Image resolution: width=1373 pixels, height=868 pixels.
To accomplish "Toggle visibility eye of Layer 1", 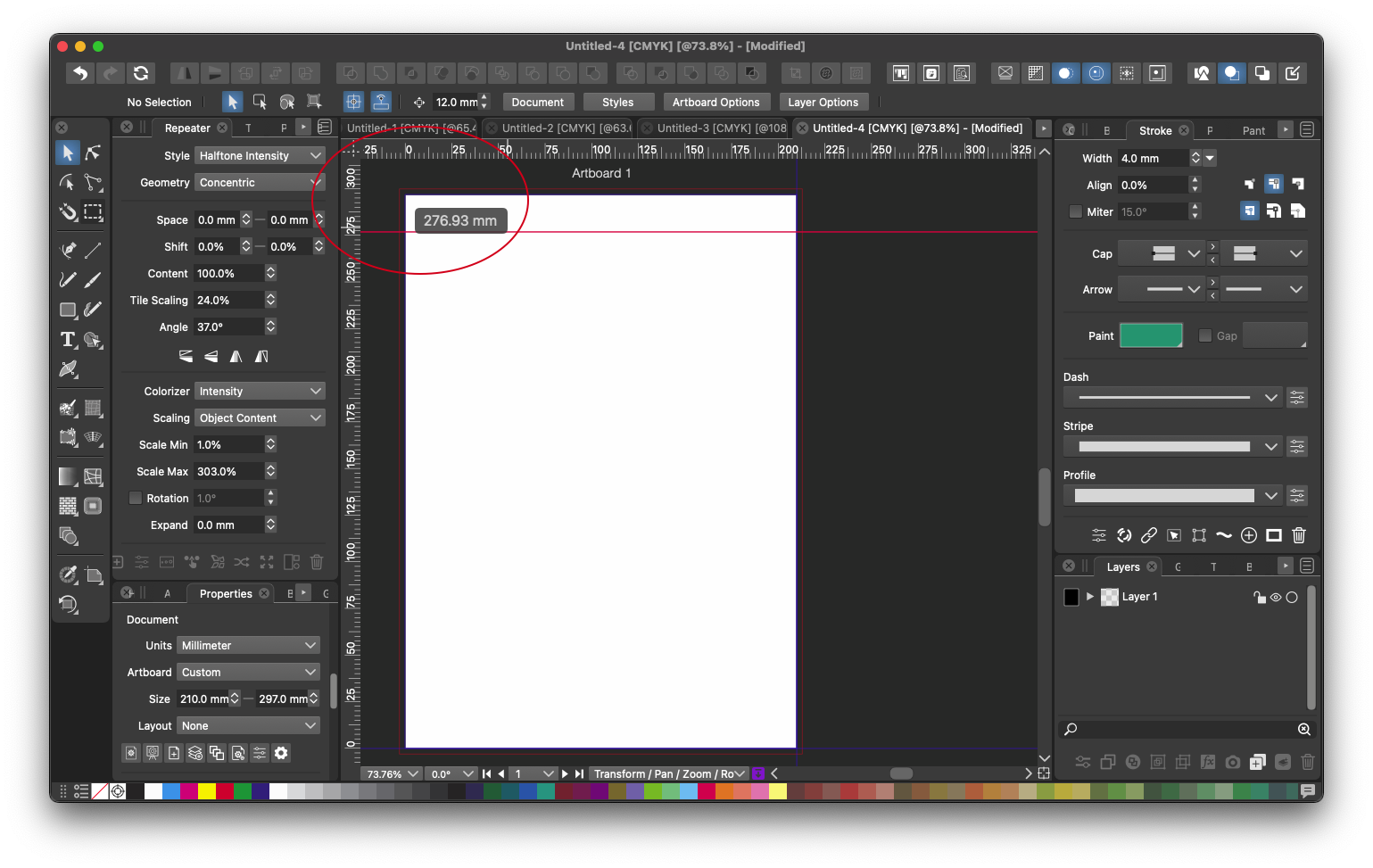I will tap(1276, 598).
